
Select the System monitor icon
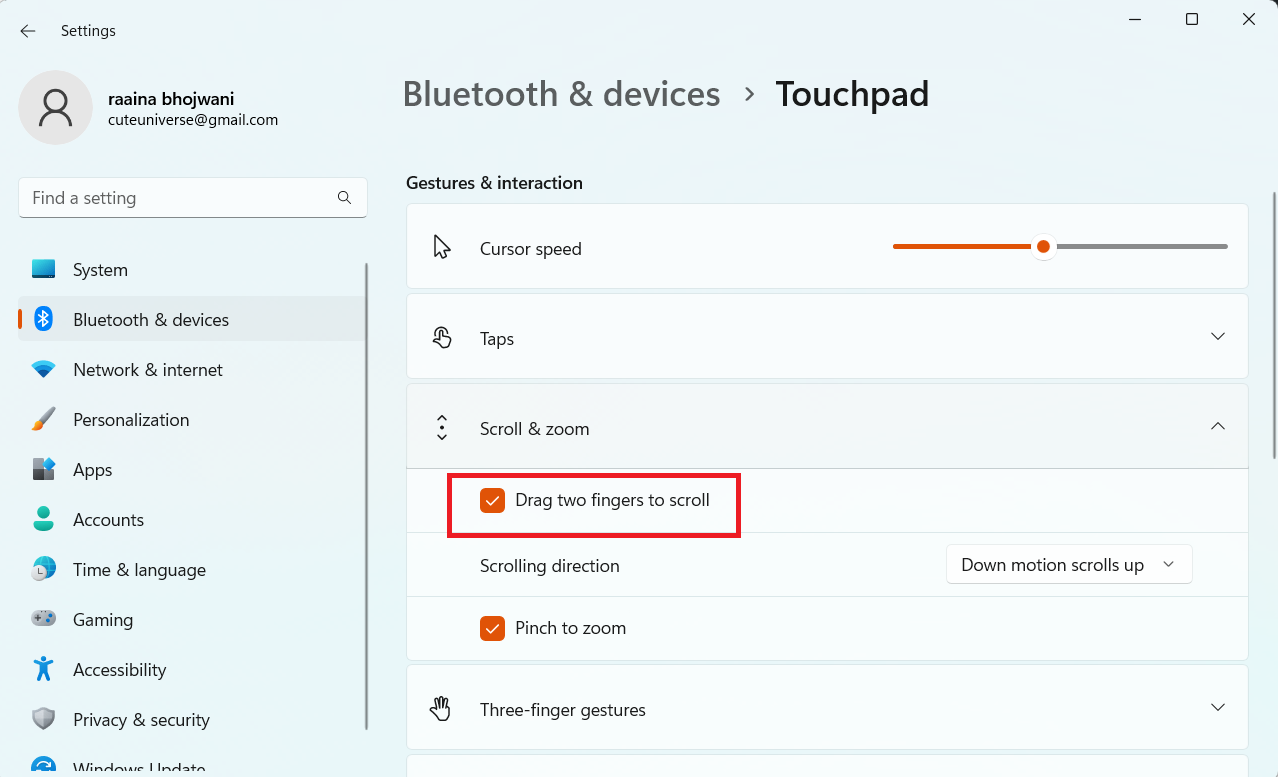[x=43, y=269]
